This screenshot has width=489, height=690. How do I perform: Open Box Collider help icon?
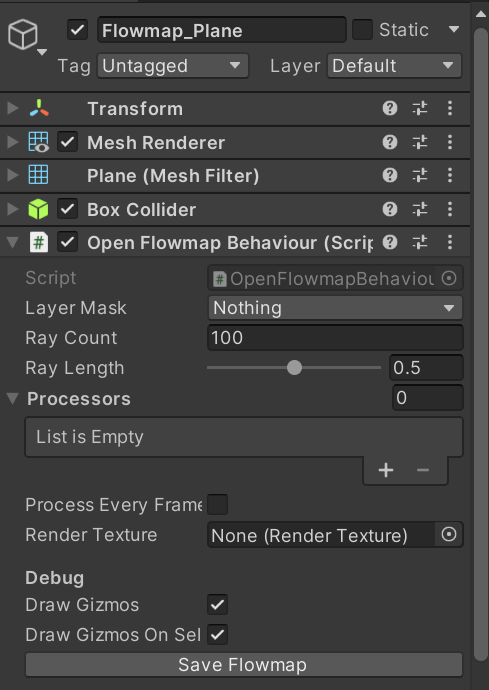click(x=390, y=209)
